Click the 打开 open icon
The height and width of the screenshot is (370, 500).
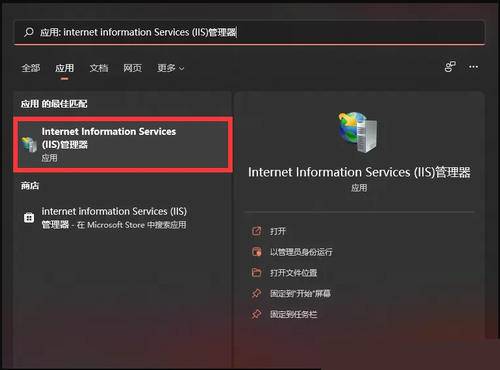point(256,231)
